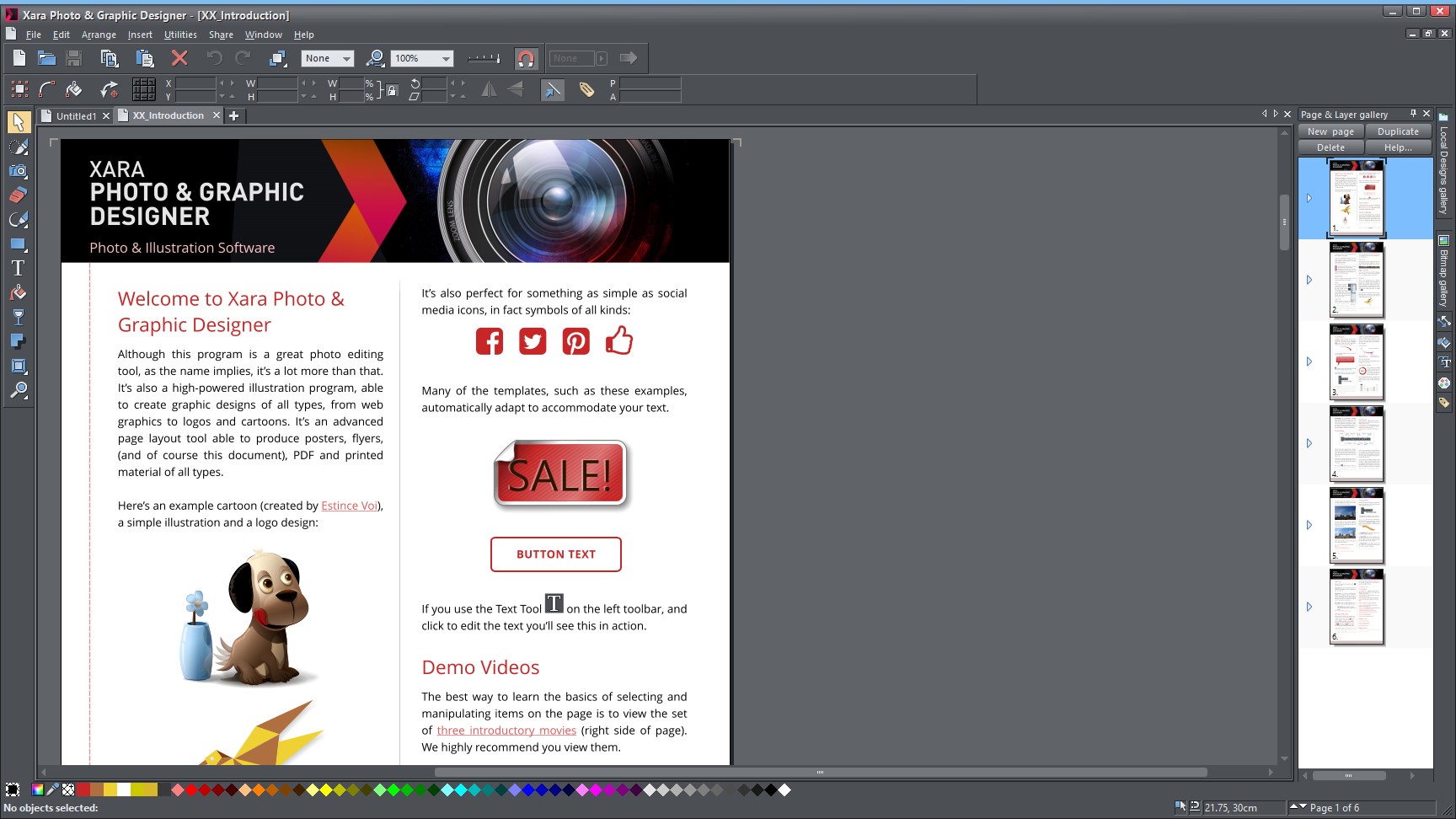1456x819 pixels.
Task: Create a new document
Action: 19,58
